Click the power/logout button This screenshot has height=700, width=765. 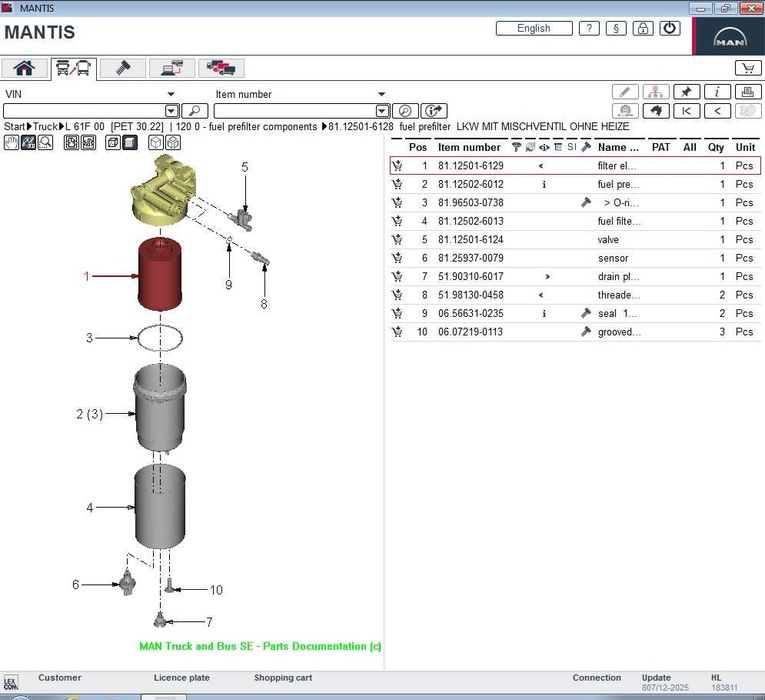coord(669,28)
